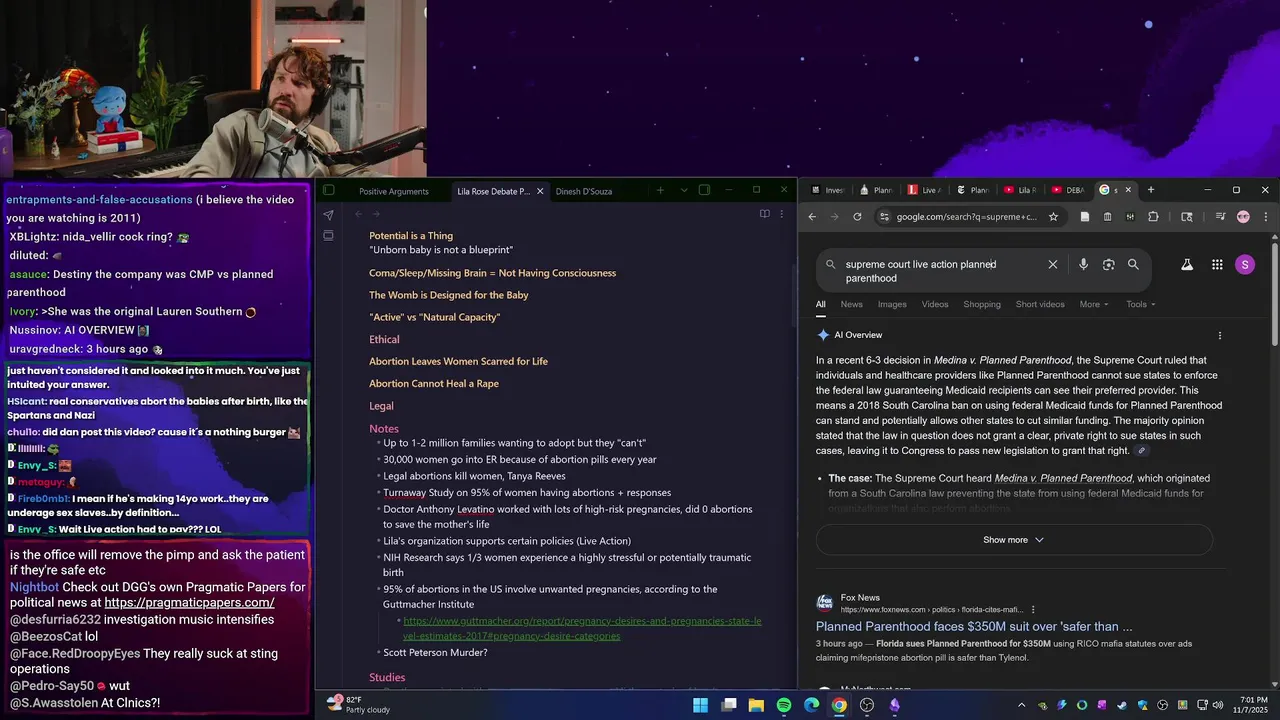Bookmark this page with star icon
The height and width of the screenshot is (720, 1280).
[1053, 216]
